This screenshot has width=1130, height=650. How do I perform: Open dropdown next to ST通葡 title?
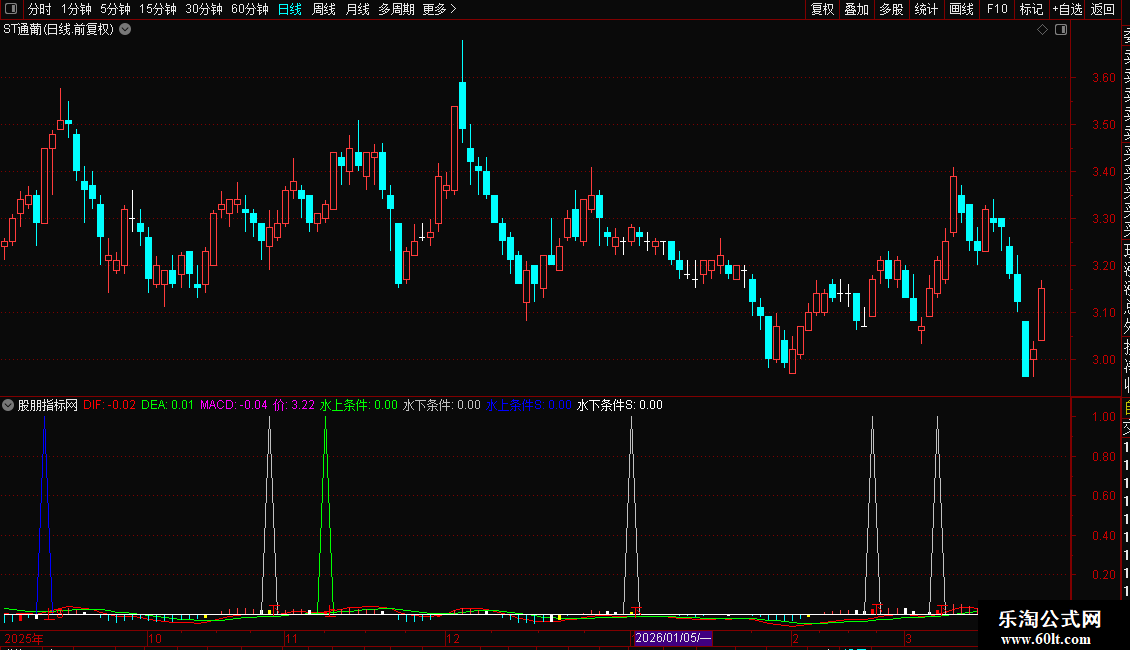[125, 30]
